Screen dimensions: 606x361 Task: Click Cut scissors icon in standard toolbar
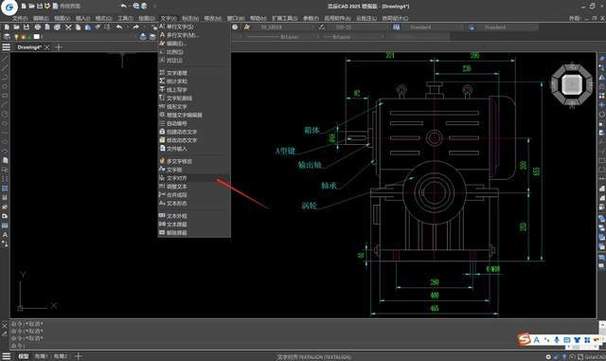(68, 27)
